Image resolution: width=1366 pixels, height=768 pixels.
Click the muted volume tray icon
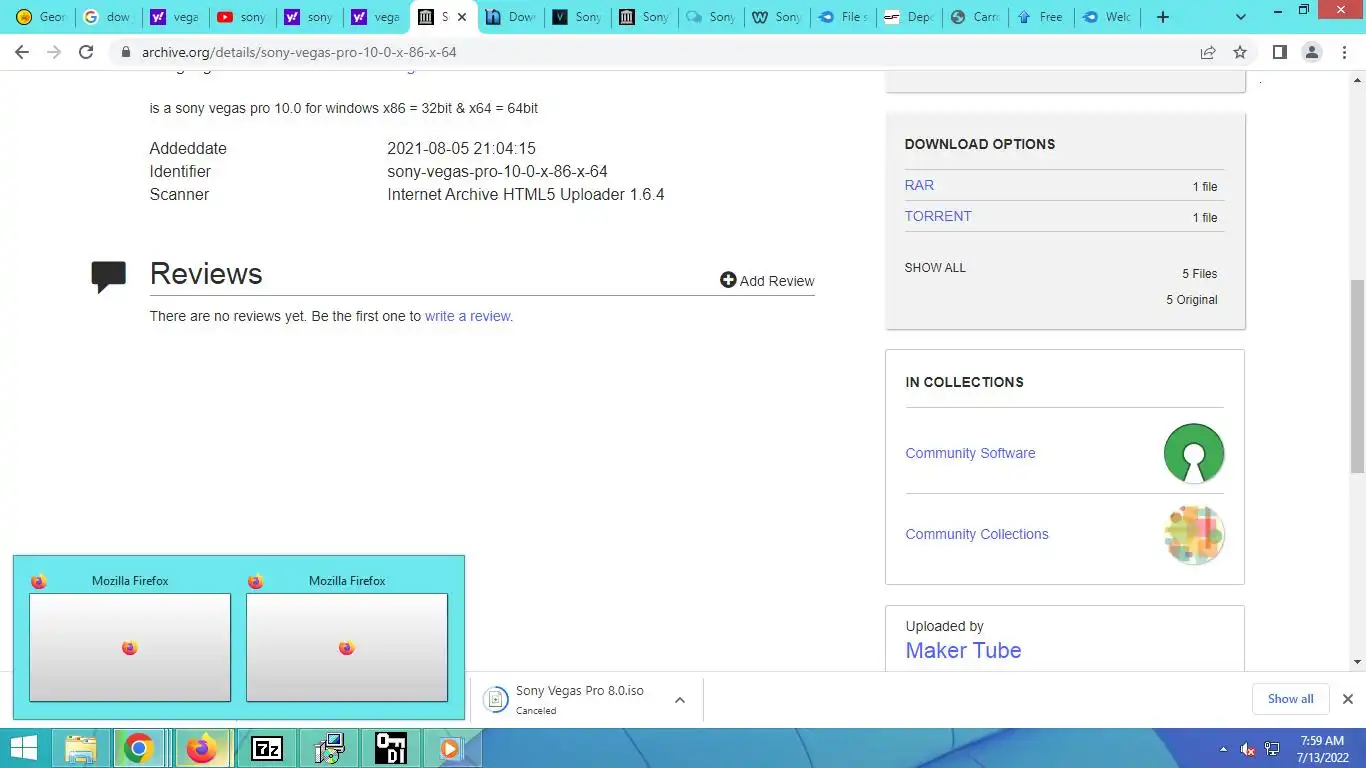[1247, 749]
